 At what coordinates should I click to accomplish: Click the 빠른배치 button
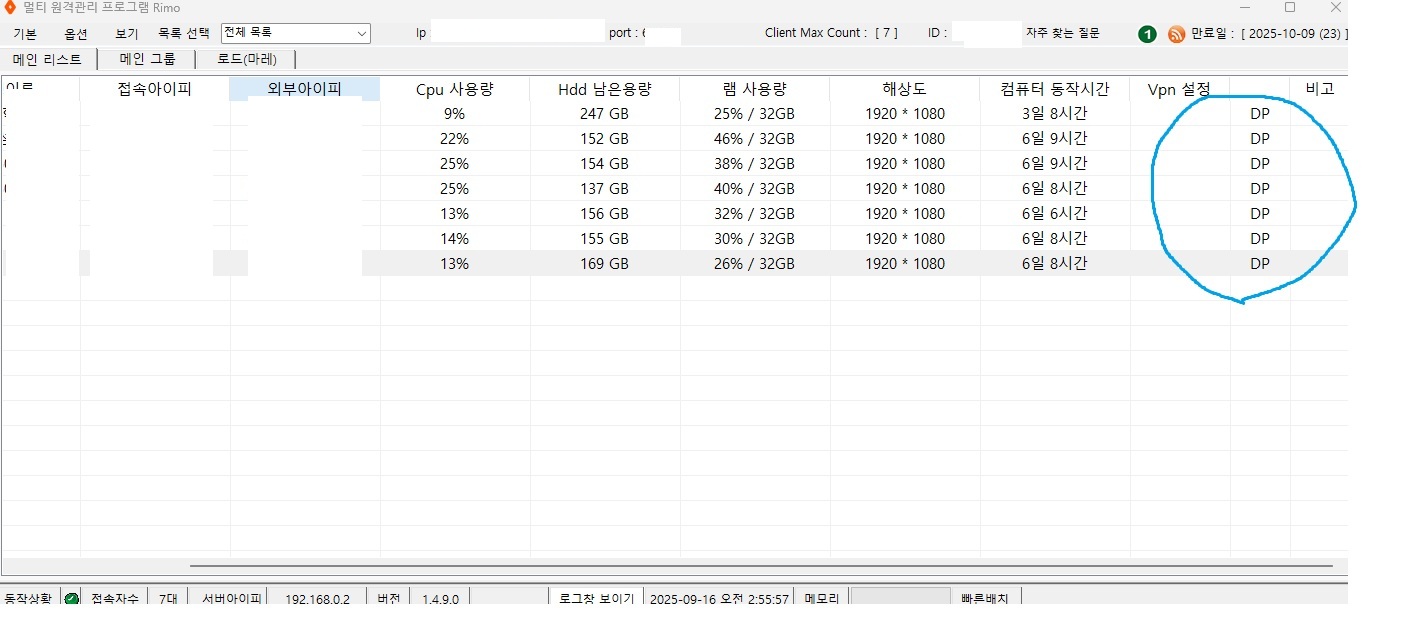(984, 599)
